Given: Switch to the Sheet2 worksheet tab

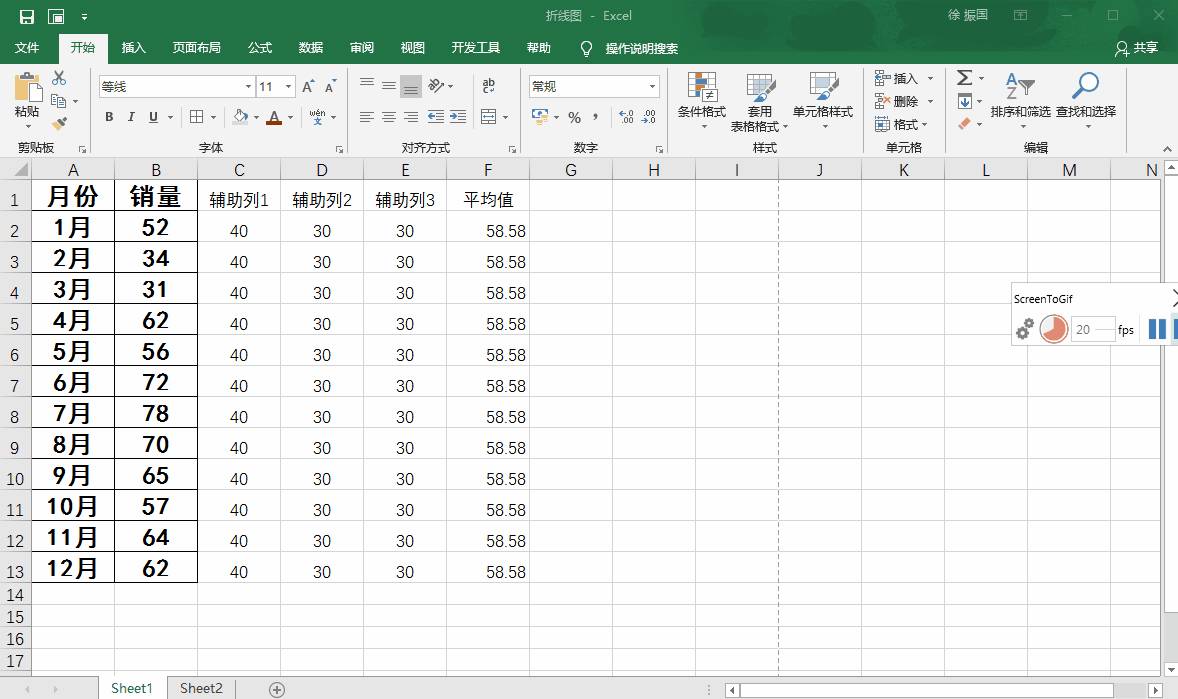Looking at the screenshot, I should pyautogui.click(x=201, y=688).
